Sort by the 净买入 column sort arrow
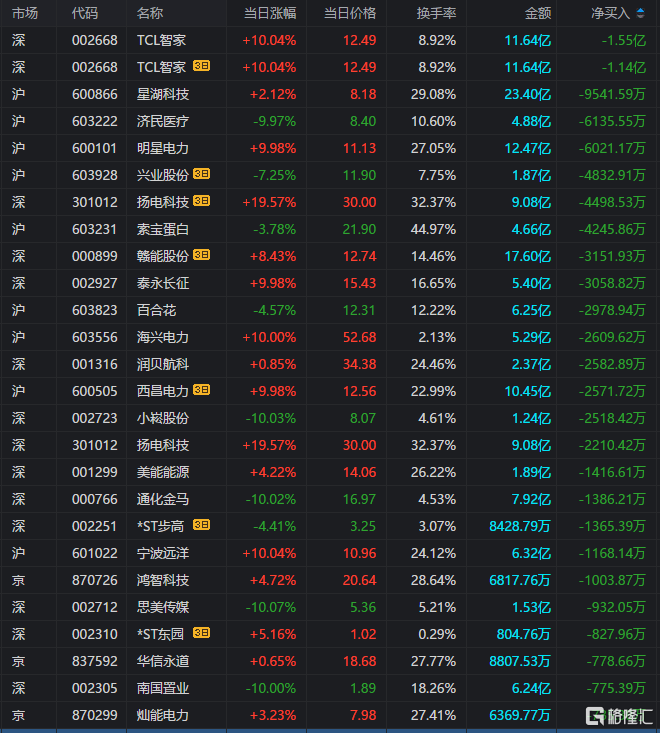 640,13
